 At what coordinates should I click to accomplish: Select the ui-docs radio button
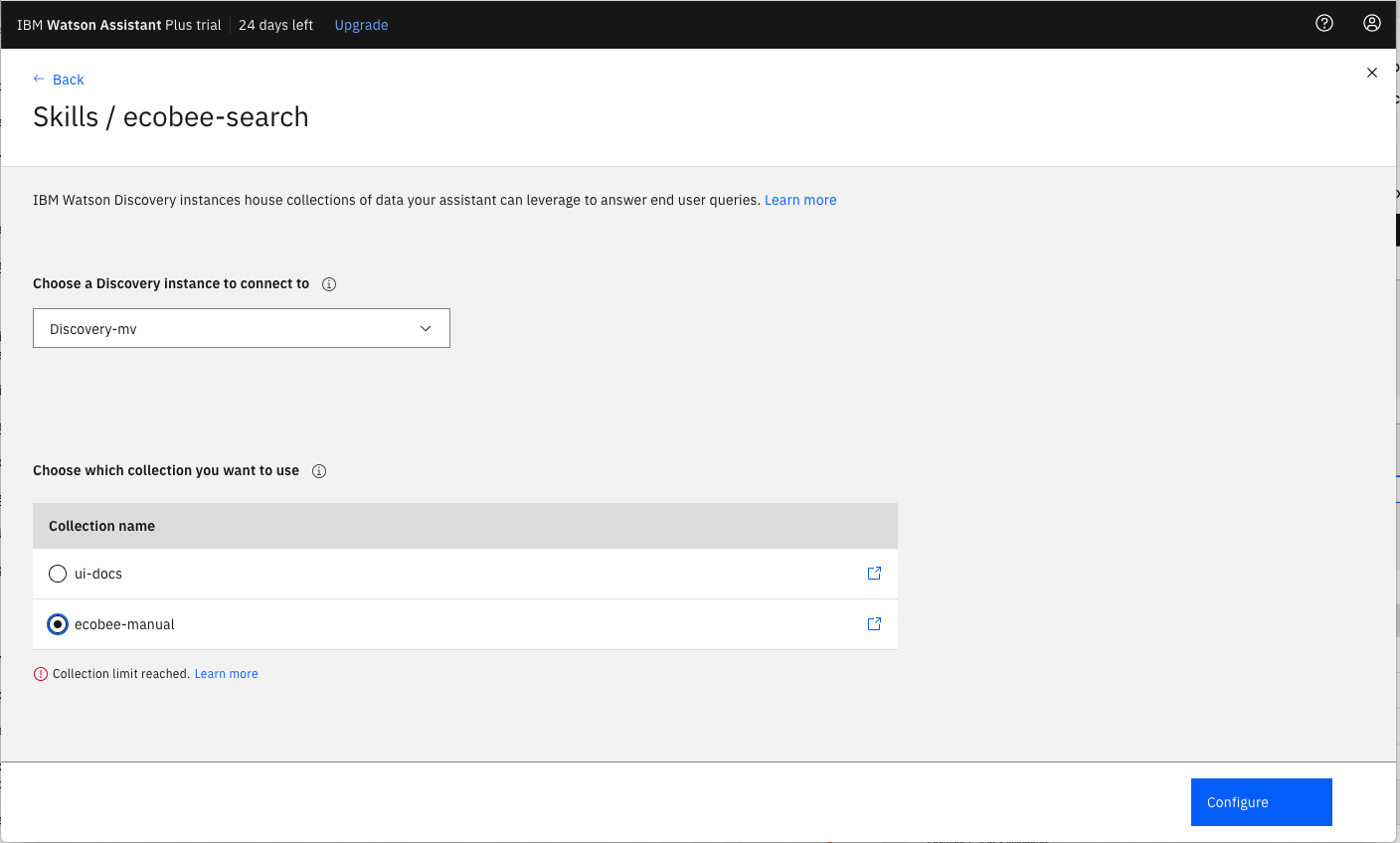point(58,574)
